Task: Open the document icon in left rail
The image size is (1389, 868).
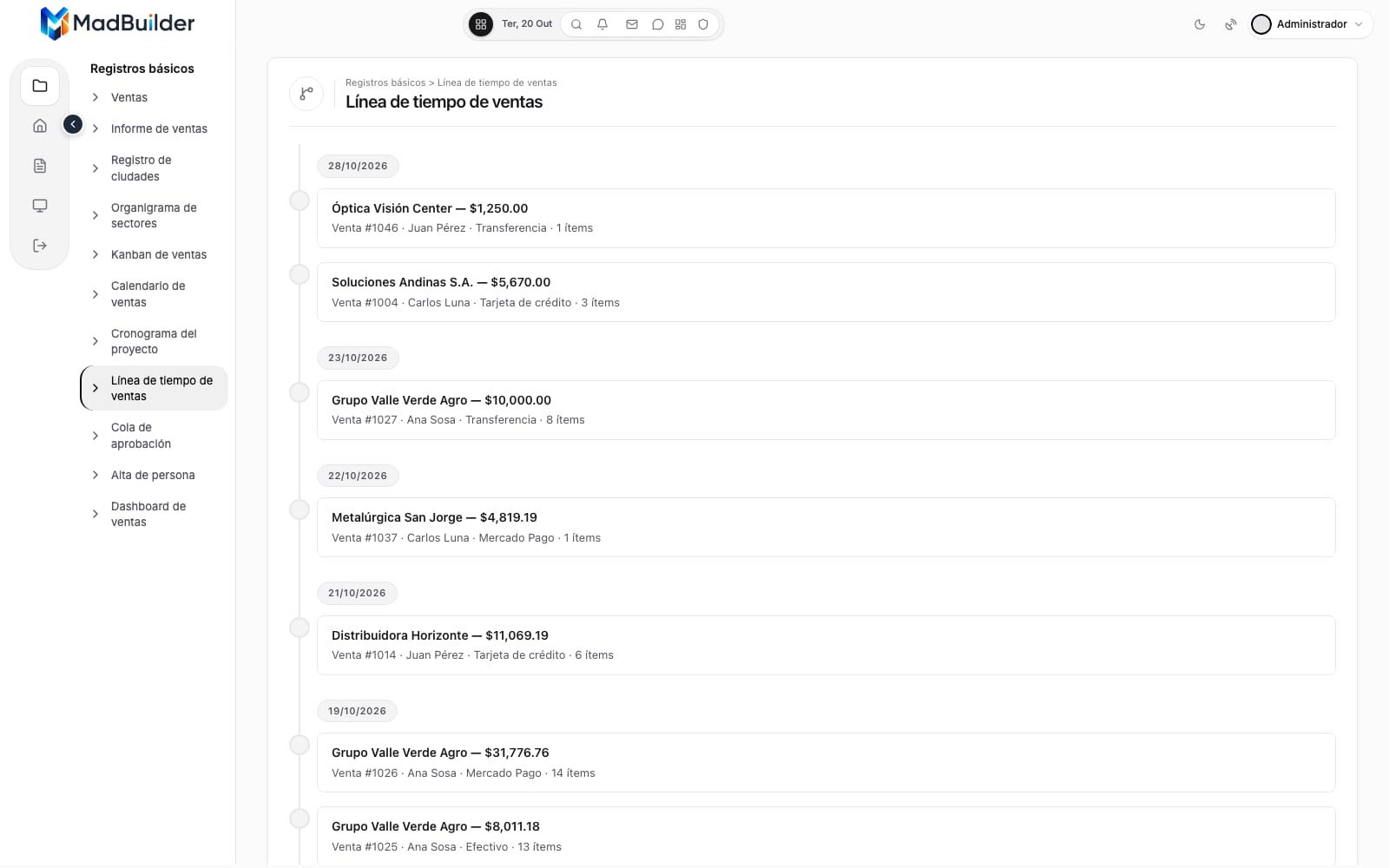Action: [40, 166]
